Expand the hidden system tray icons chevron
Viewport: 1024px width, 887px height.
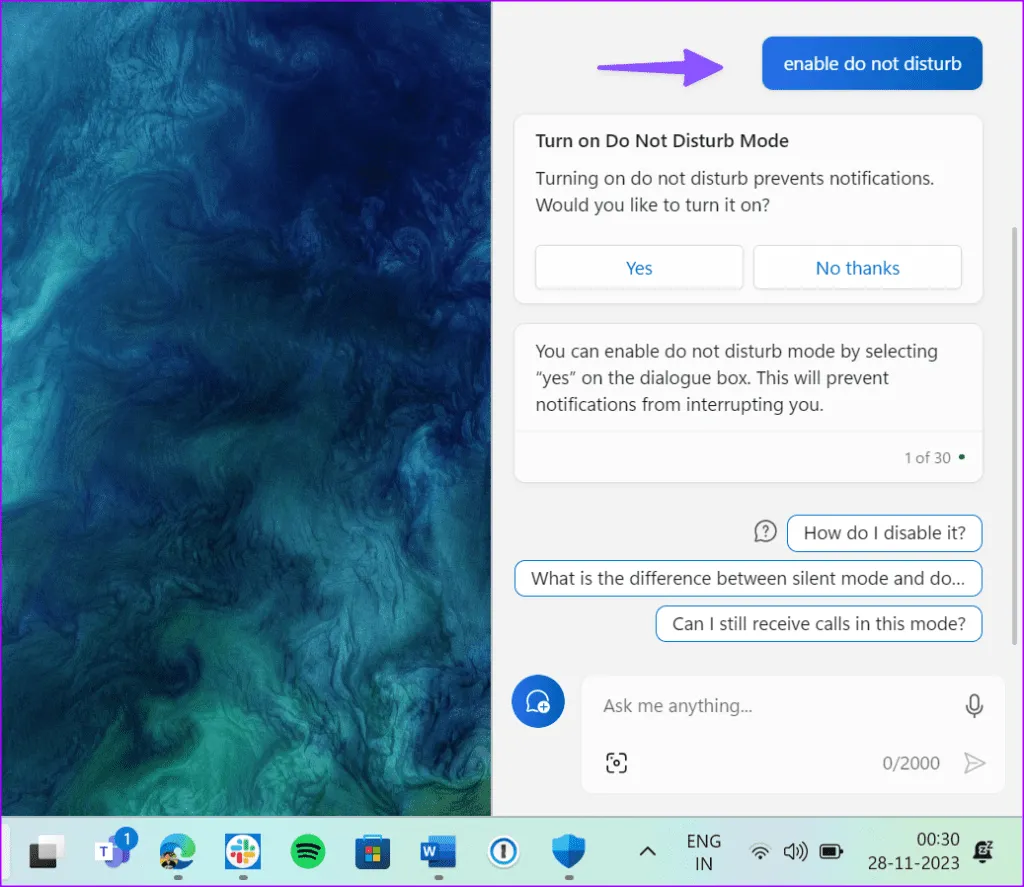pyautogui.click(x=647, y=851)
